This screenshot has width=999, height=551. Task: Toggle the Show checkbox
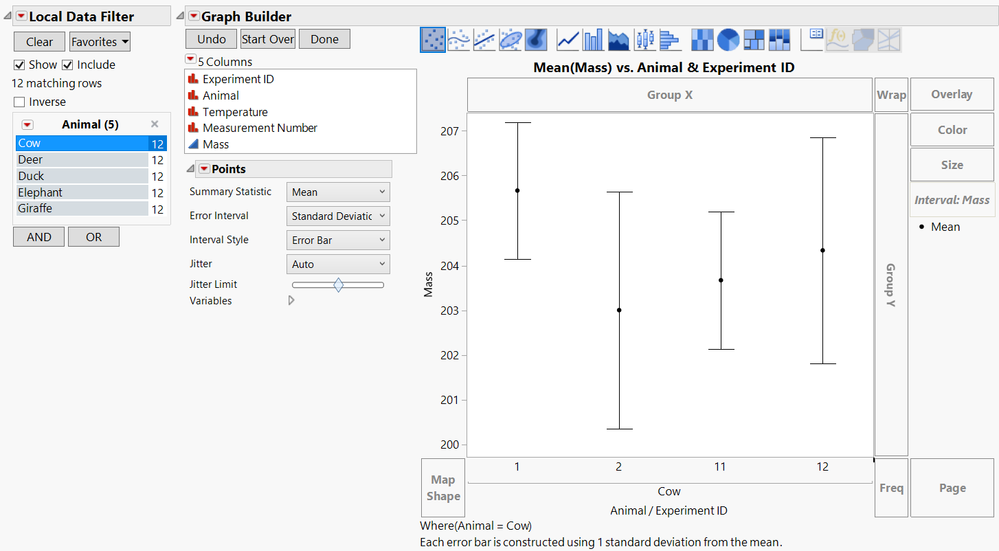(19, 65)
